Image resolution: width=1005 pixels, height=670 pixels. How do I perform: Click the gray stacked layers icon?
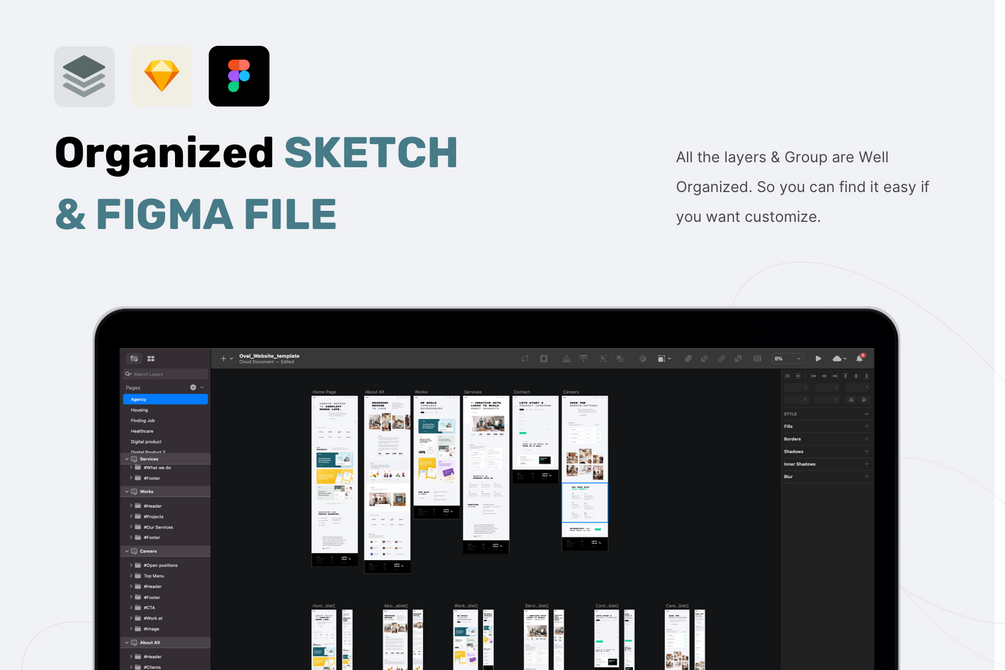[85, 76]
